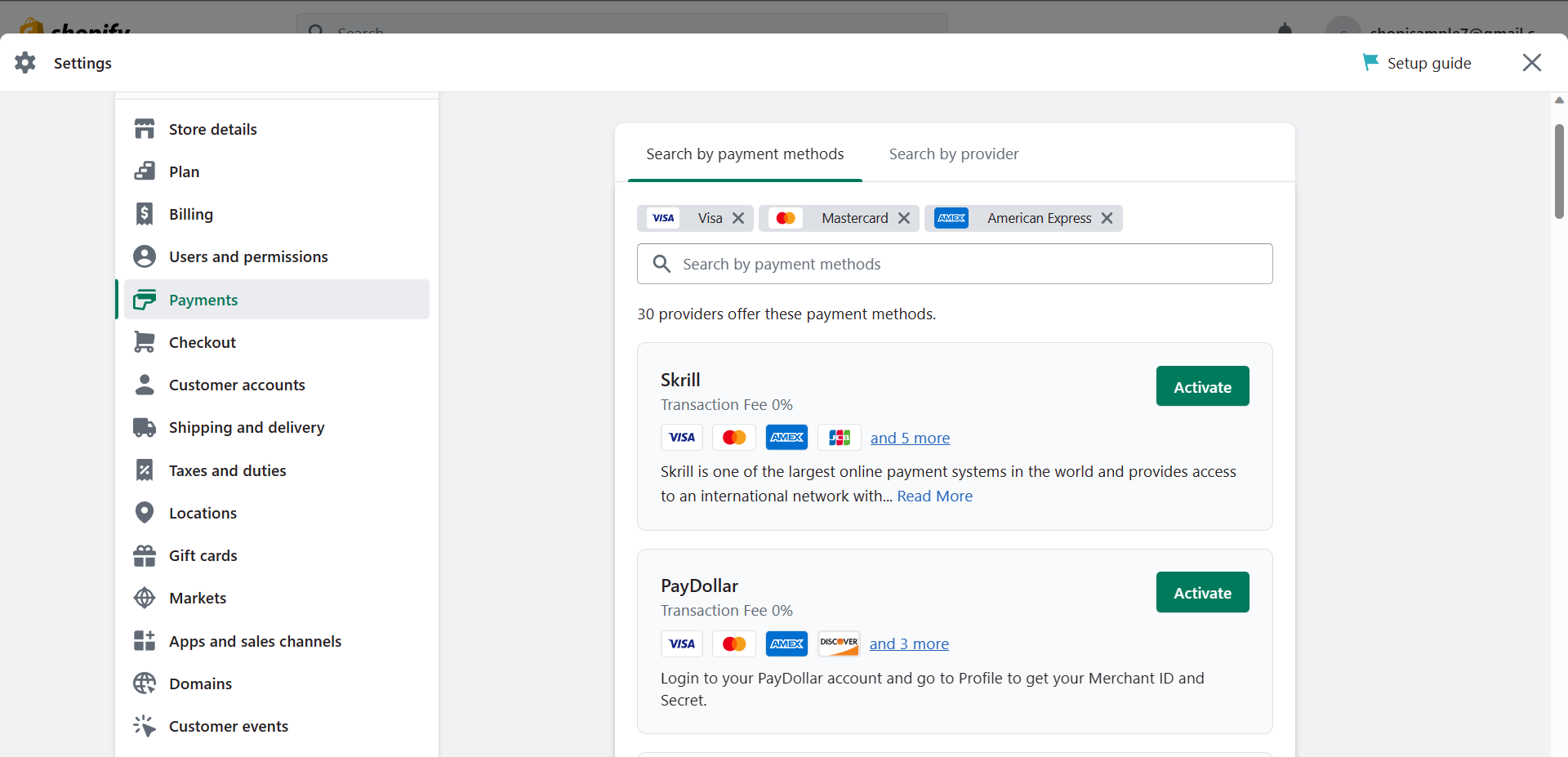Click Customer events icon
The width and height of the screenshot is (1568, 757).
pyautogui.click(x=145, y=726)
